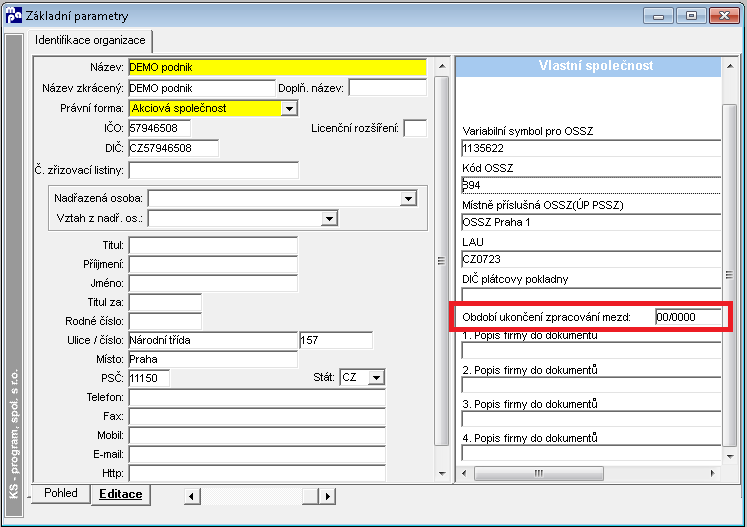Viewport: 747px width, 527px height.
Task: Click the Rodné číslo input field
Action: 165,322
